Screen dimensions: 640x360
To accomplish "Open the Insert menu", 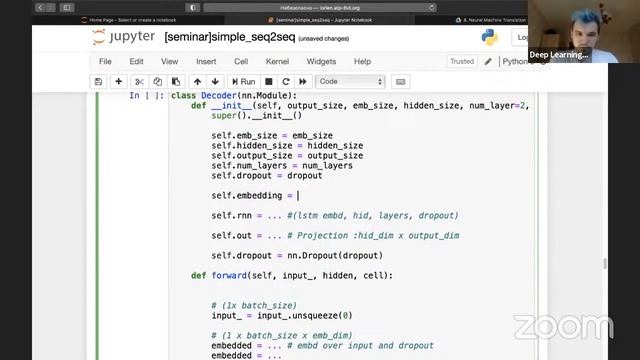I will [206, 62].
